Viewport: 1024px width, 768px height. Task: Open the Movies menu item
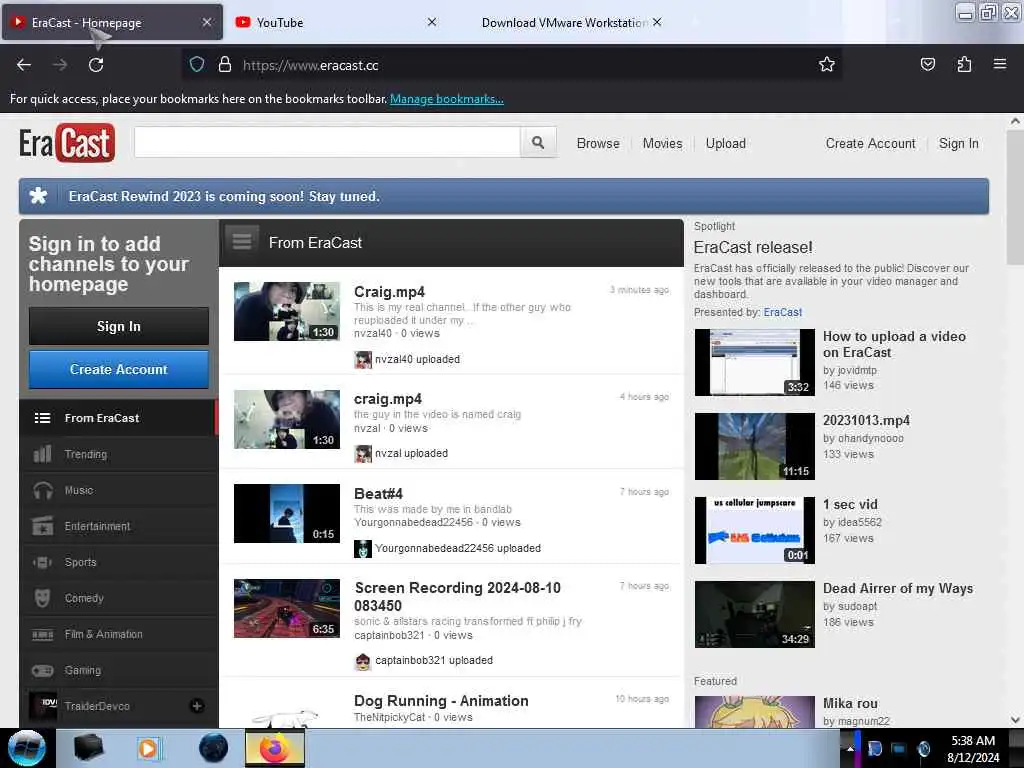tap(662, 143)
